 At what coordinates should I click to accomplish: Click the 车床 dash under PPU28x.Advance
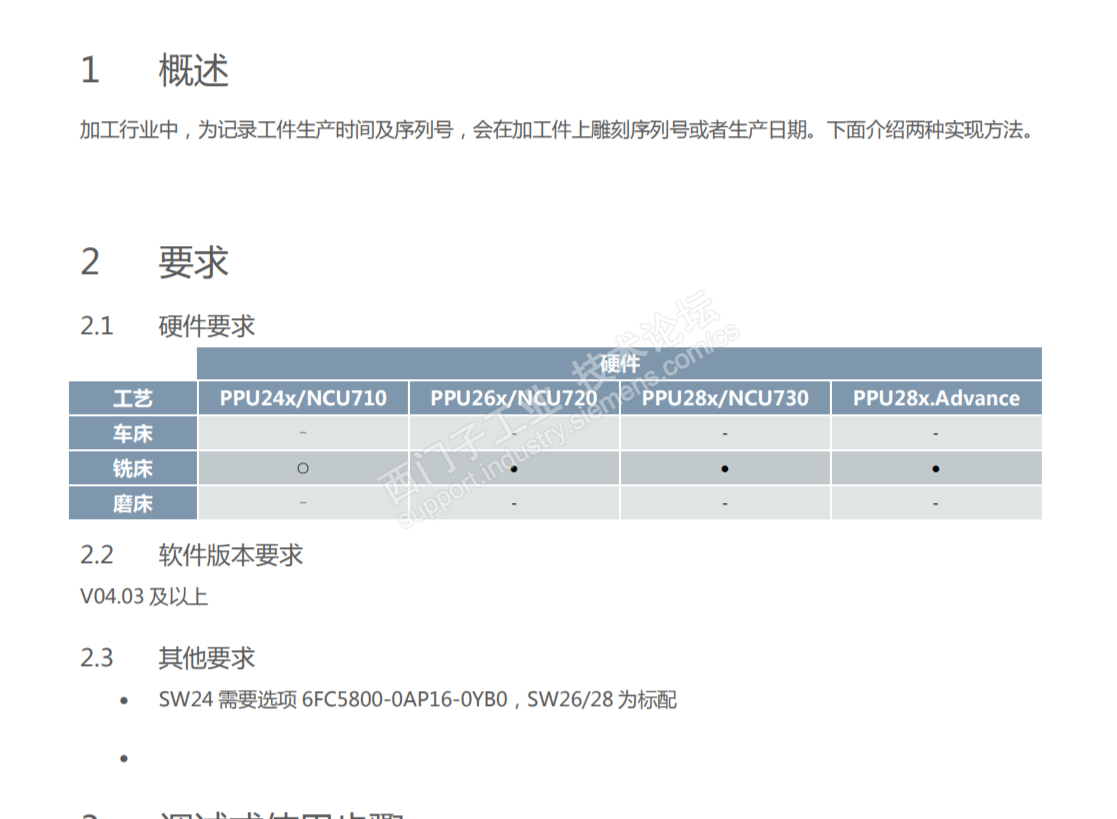click(x=935, y=434)
